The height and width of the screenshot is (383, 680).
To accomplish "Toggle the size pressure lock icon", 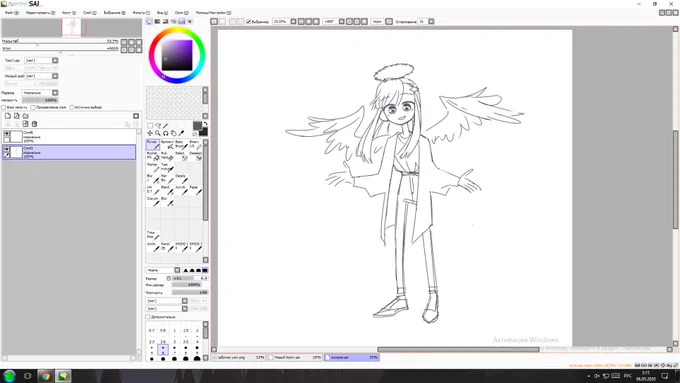I will pyautogui.click(x=169, y=278).
